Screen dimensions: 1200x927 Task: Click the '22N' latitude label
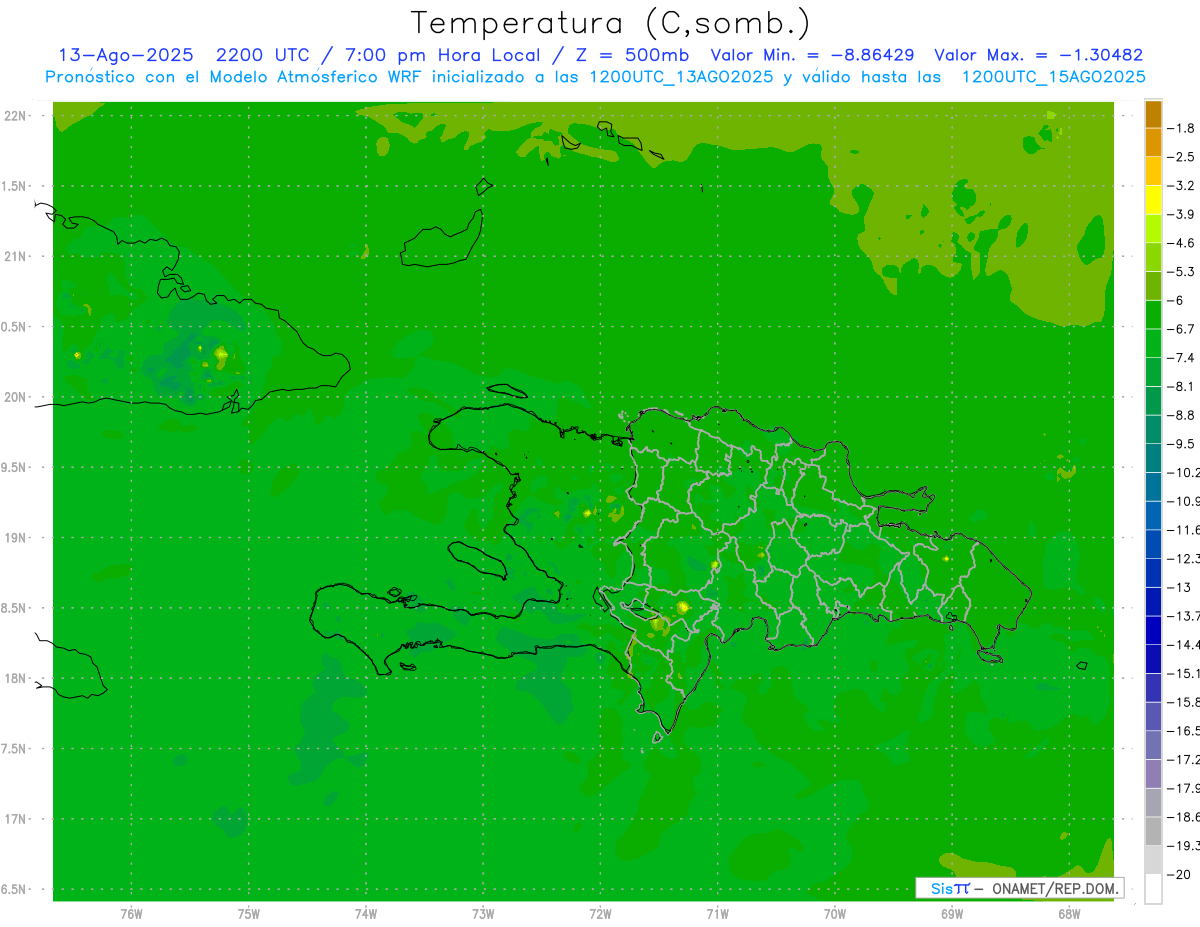15,116
